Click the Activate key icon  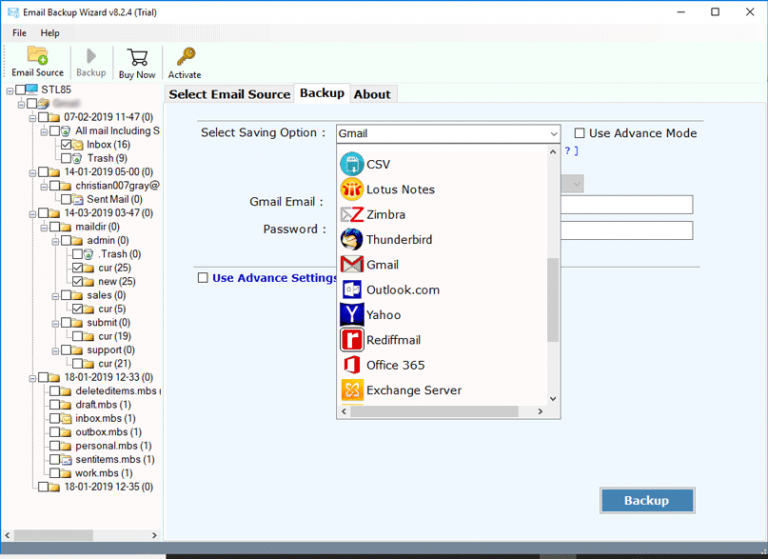pyautogui.click(x=184, y=60)
